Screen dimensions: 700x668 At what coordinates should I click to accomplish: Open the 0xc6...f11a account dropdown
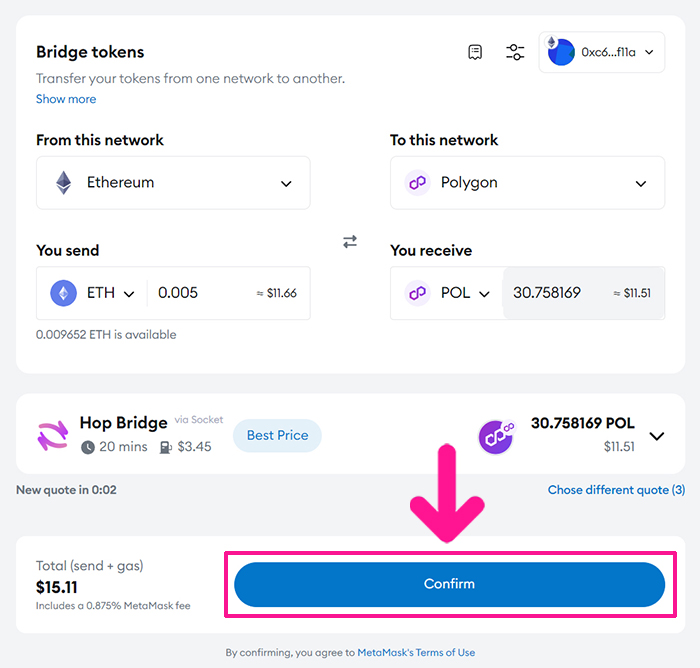pos(601,52)
